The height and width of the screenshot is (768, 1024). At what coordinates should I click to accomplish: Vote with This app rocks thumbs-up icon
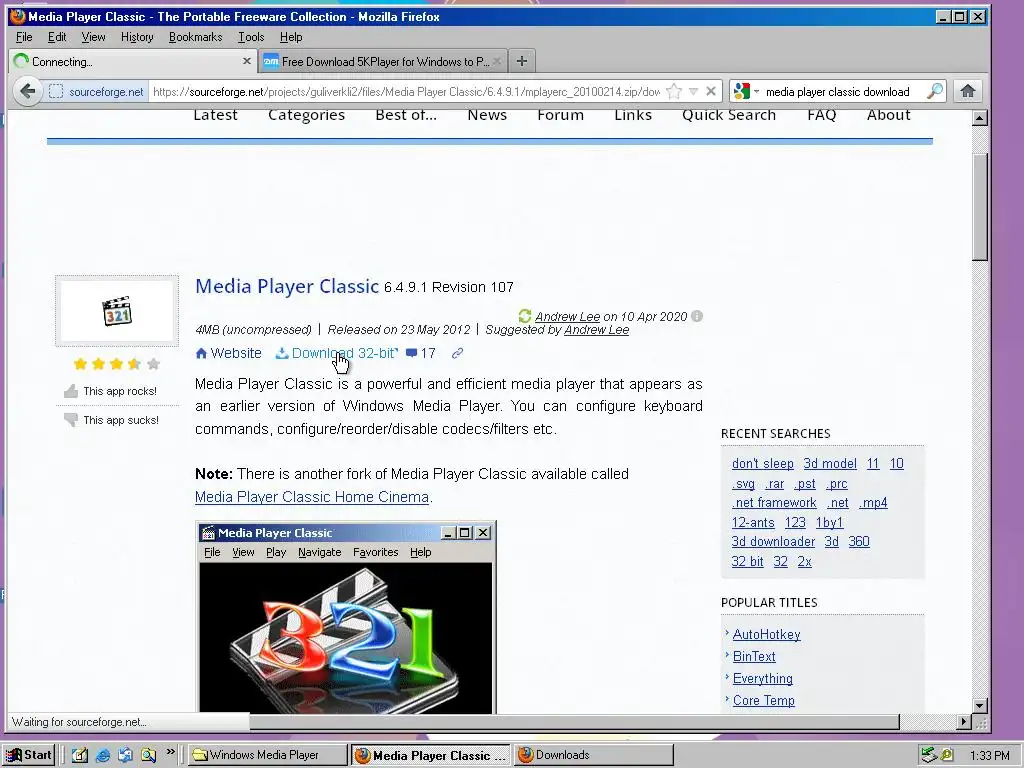pos(71,391)
